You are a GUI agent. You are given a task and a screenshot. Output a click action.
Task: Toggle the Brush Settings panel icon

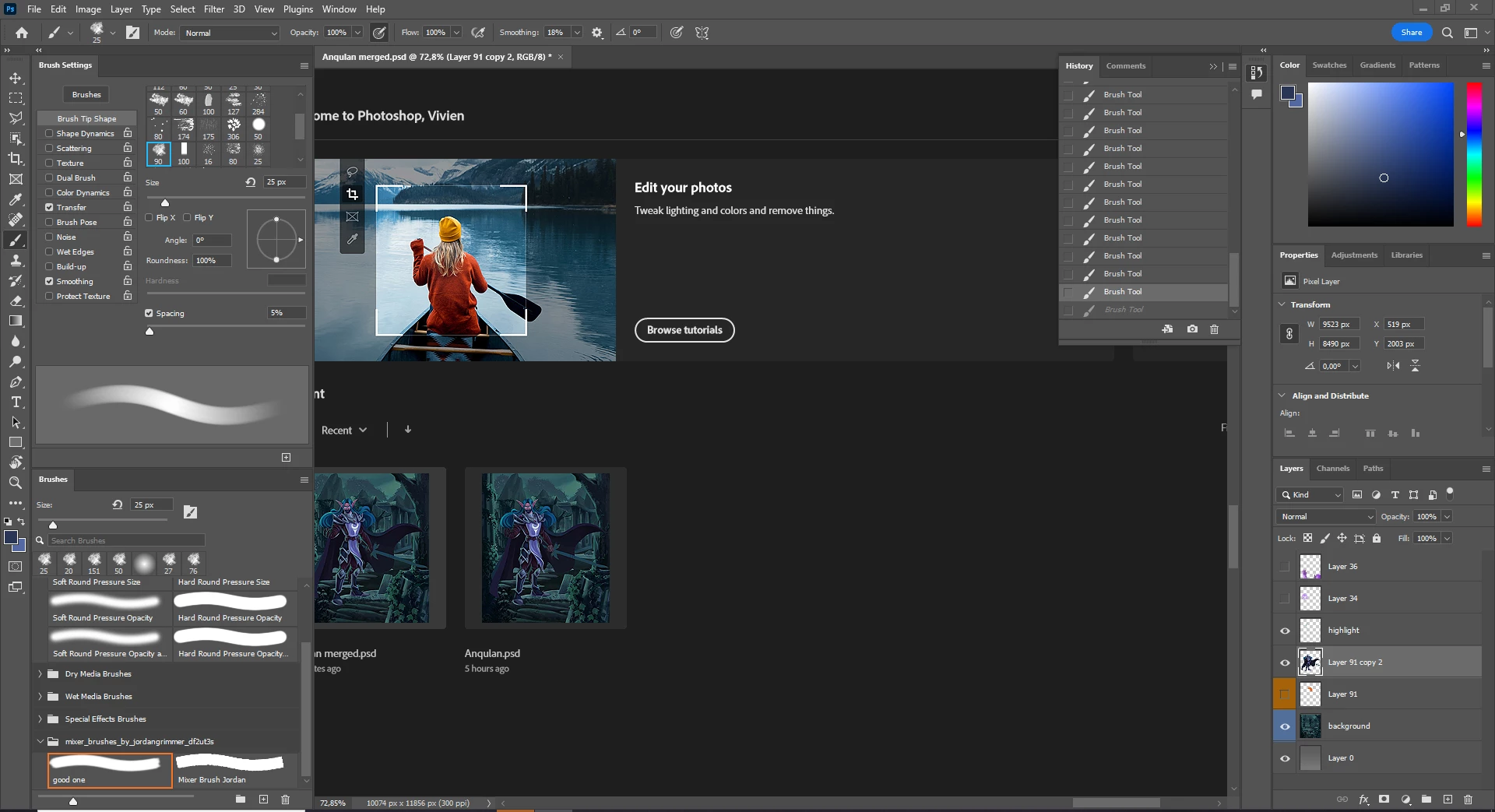(133, 33)
